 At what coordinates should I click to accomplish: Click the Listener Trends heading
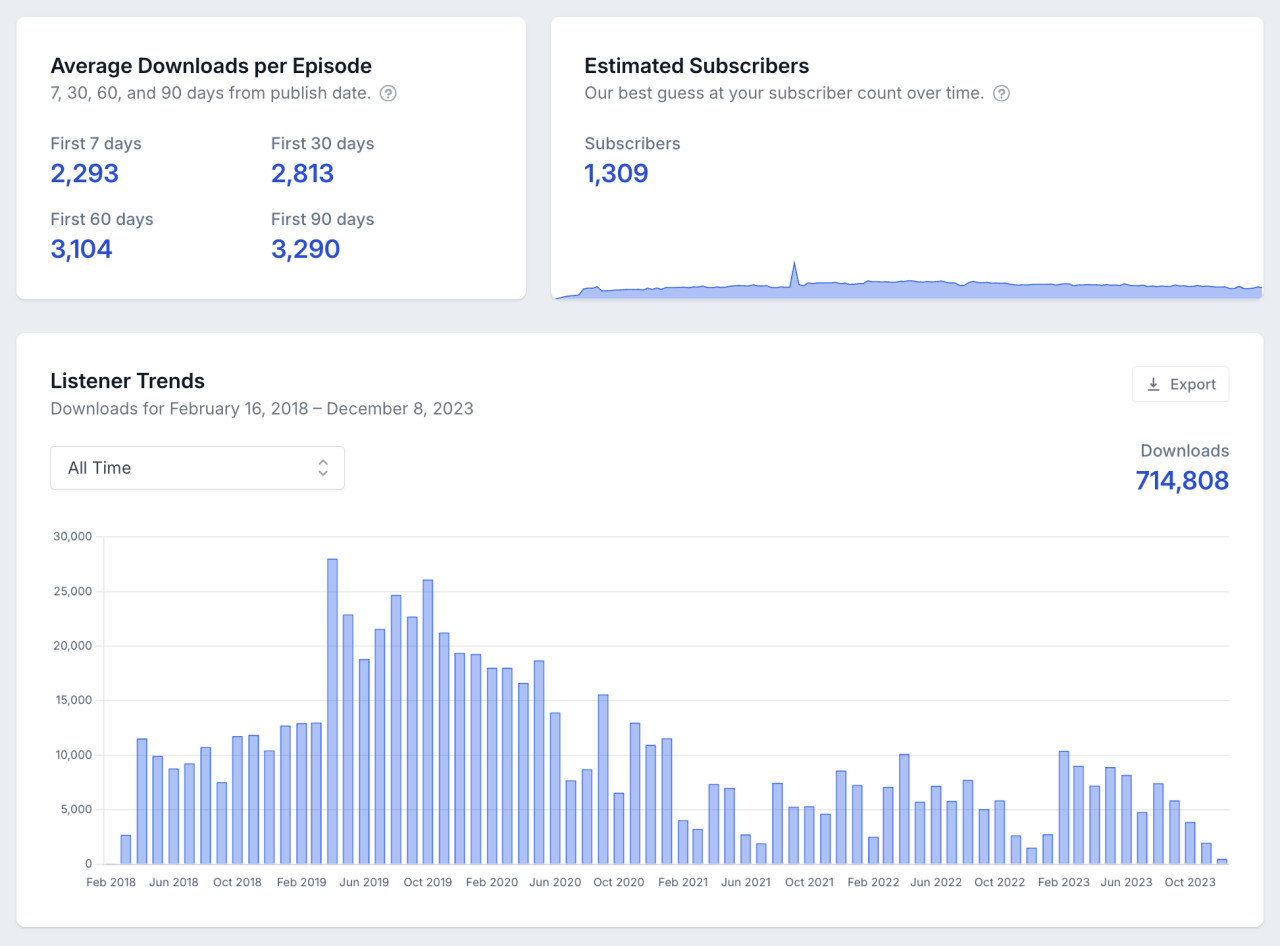127,381
